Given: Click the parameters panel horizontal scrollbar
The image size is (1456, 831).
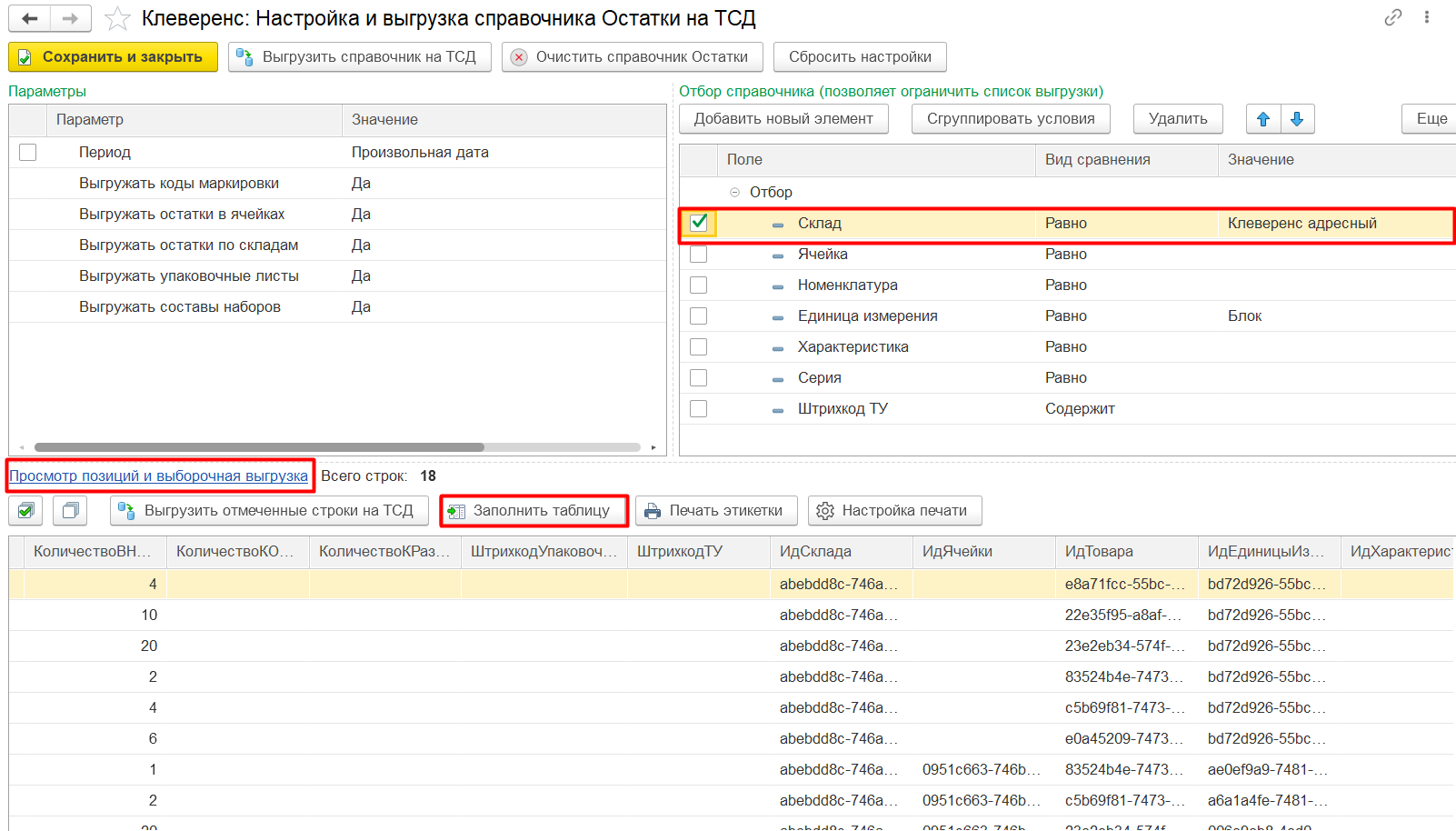Looking at the screenshot, I should tap(259, 447).
